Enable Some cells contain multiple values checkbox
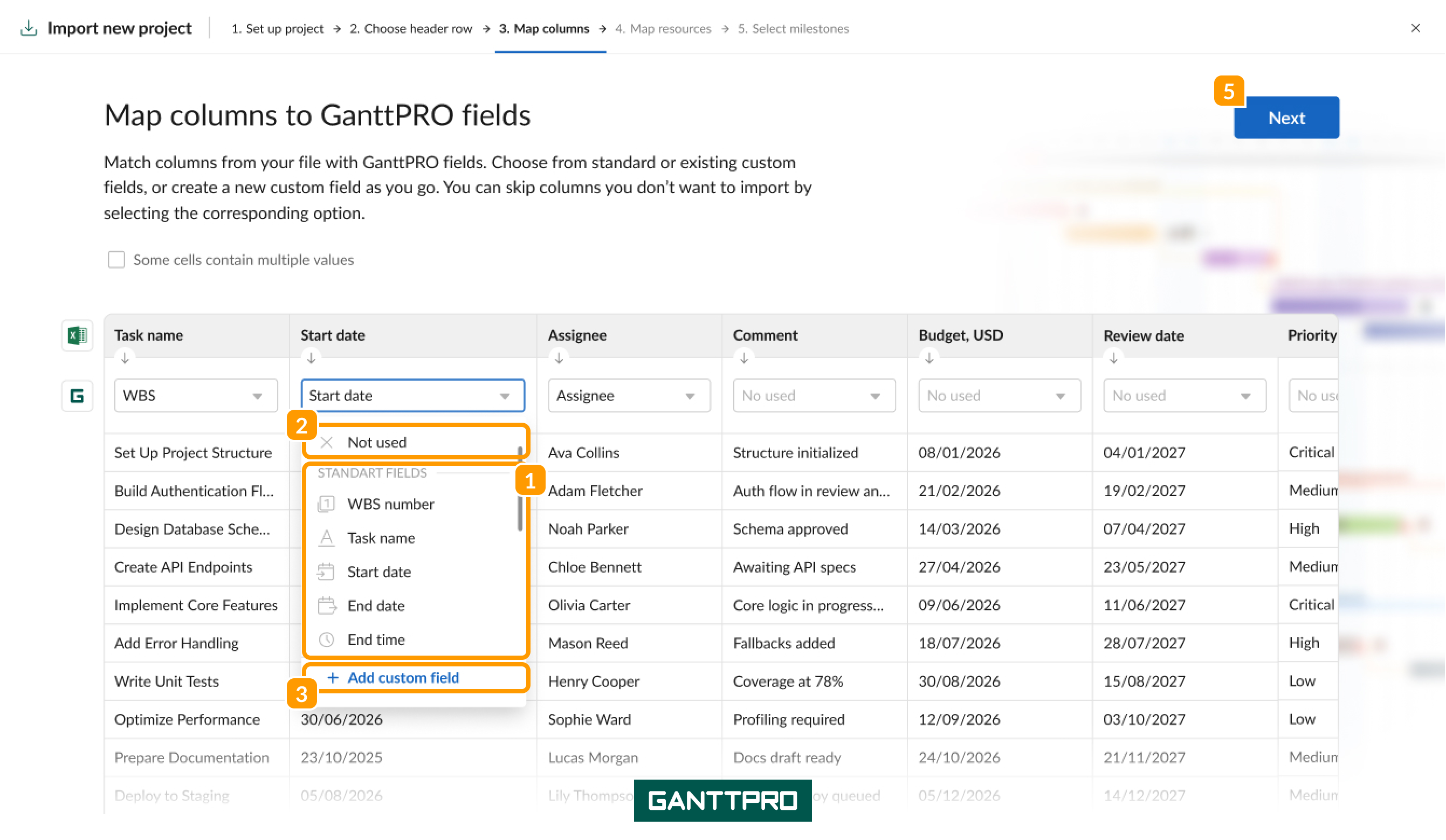 coord(116,260)
